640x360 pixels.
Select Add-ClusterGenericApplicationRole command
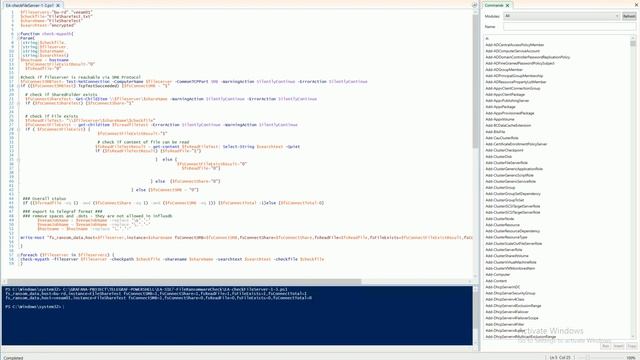[514, 169]
